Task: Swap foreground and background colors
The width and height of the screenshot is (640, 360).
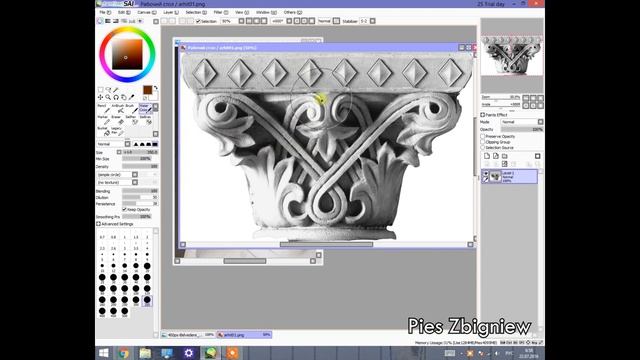Action: [156, 88]
